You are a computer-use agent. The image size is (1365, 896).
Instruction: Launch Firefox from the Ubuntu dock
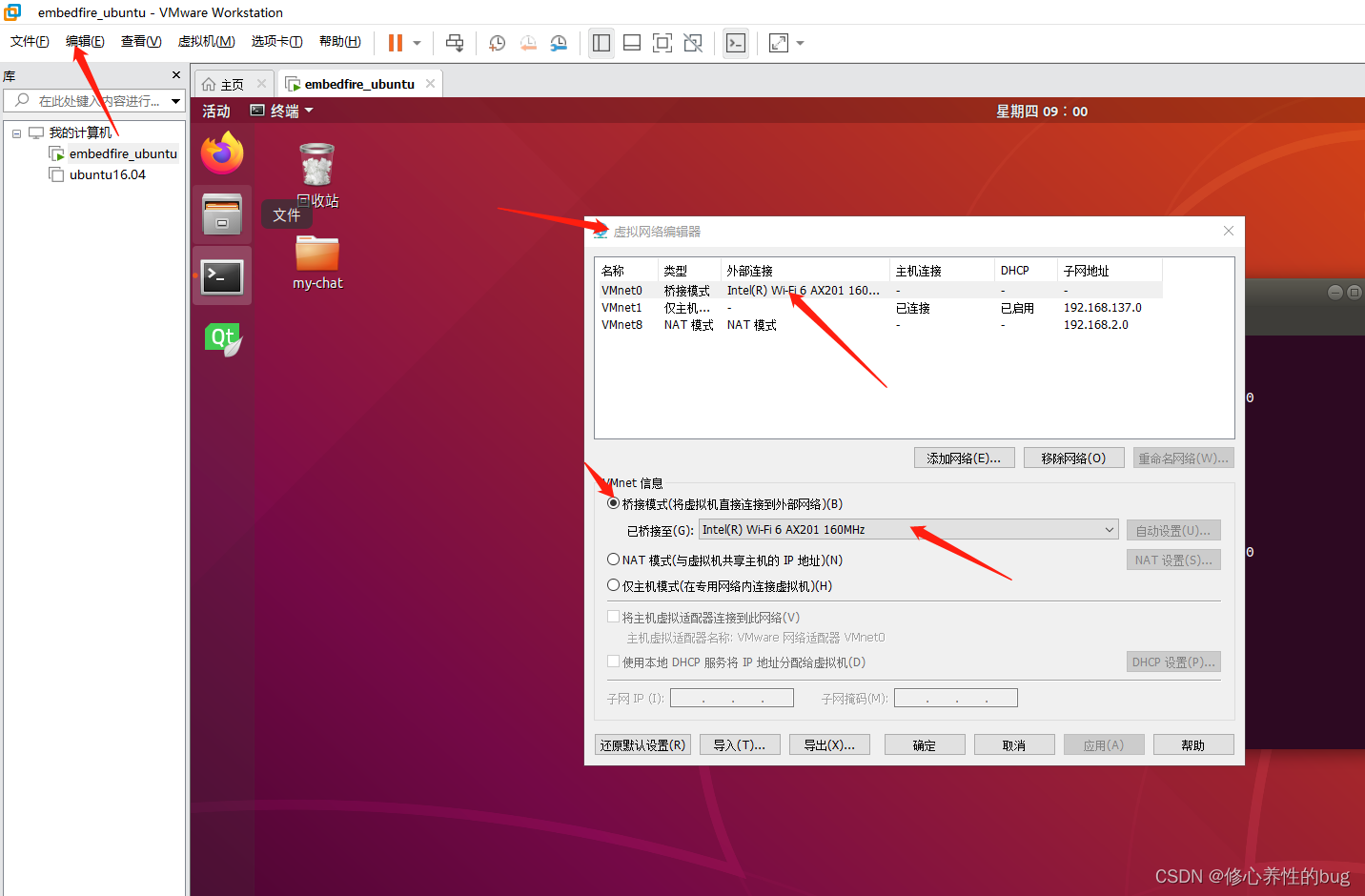pos(222,153)
